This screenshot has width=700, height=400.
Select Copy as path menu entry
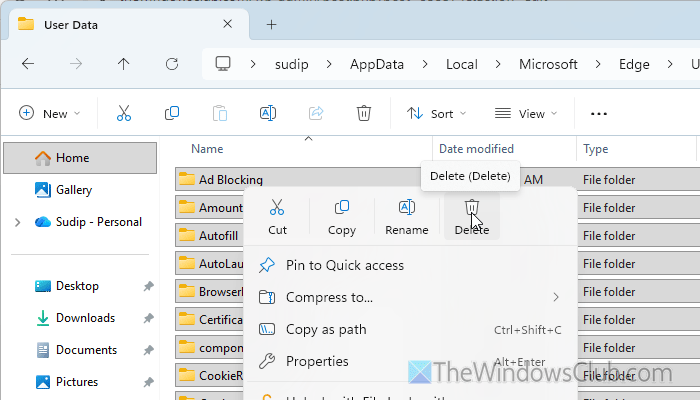(410, 329)
